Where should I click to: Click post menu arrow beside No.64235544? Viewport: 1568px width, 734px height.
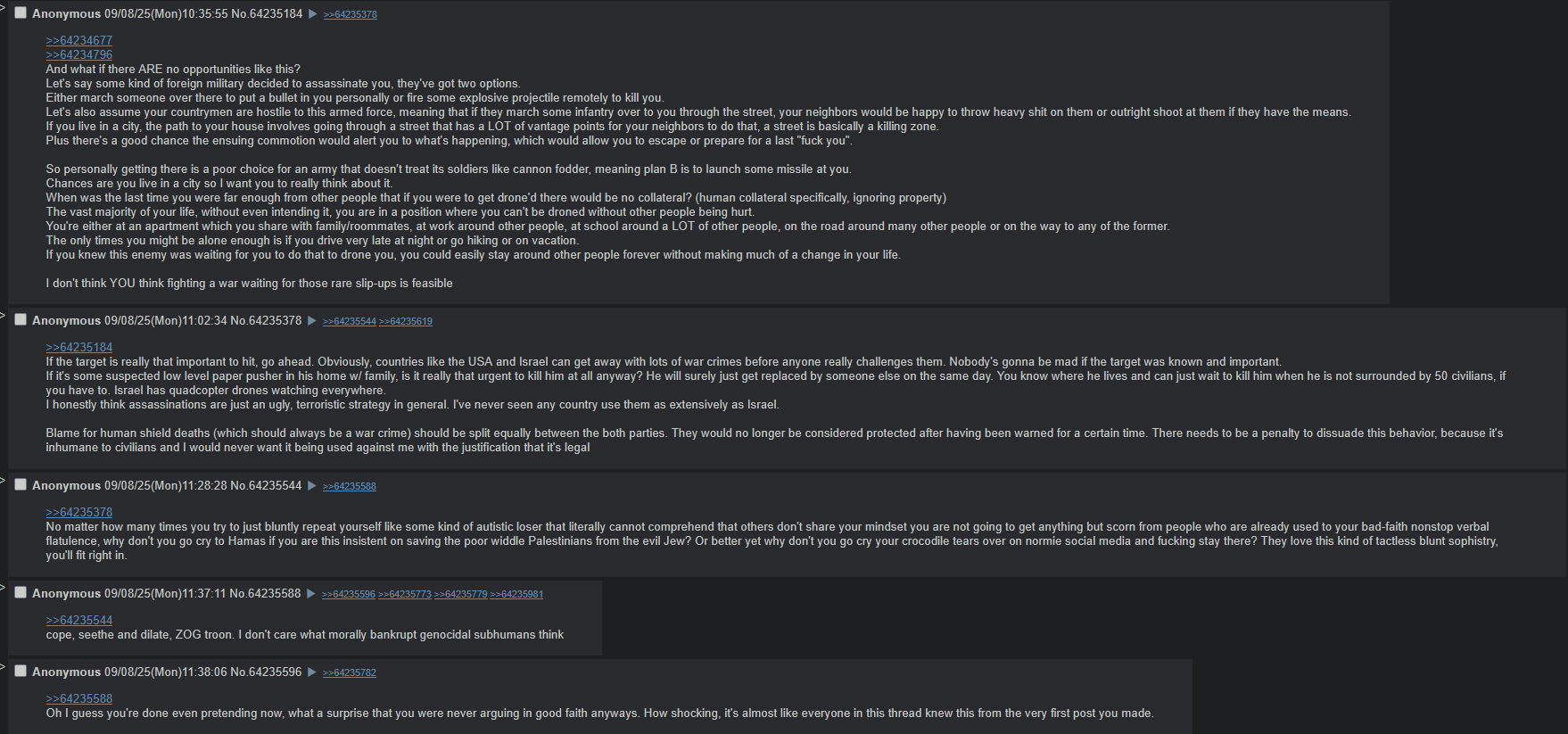(x=311, y=486)
